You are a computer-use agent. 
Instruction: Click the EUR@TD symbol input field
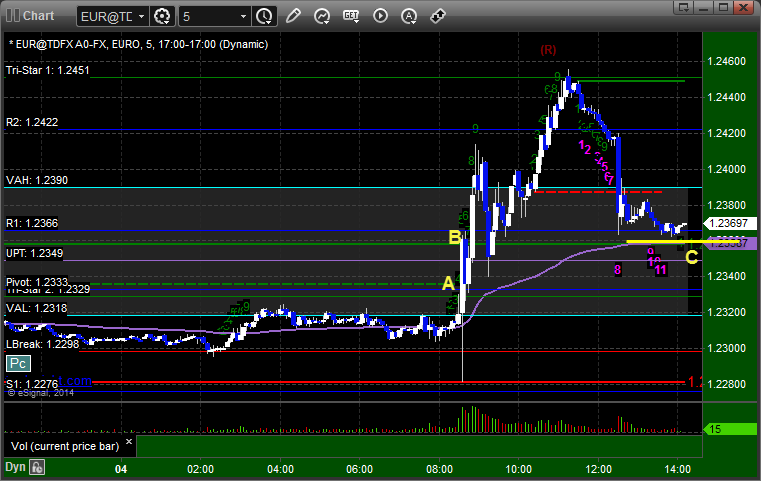(x=107, y=17)
